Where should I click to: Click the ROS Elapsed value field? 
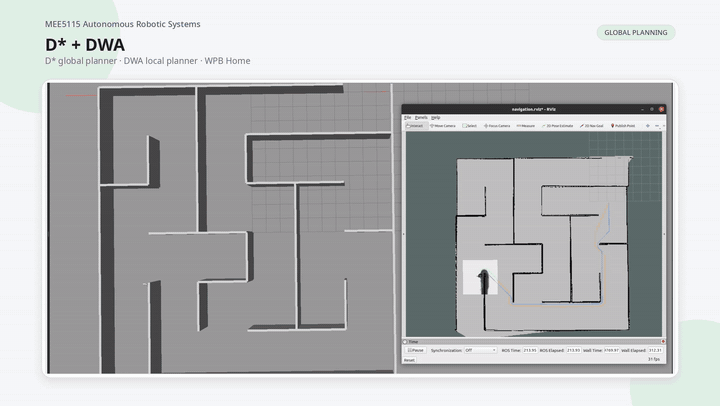(573, 350)
